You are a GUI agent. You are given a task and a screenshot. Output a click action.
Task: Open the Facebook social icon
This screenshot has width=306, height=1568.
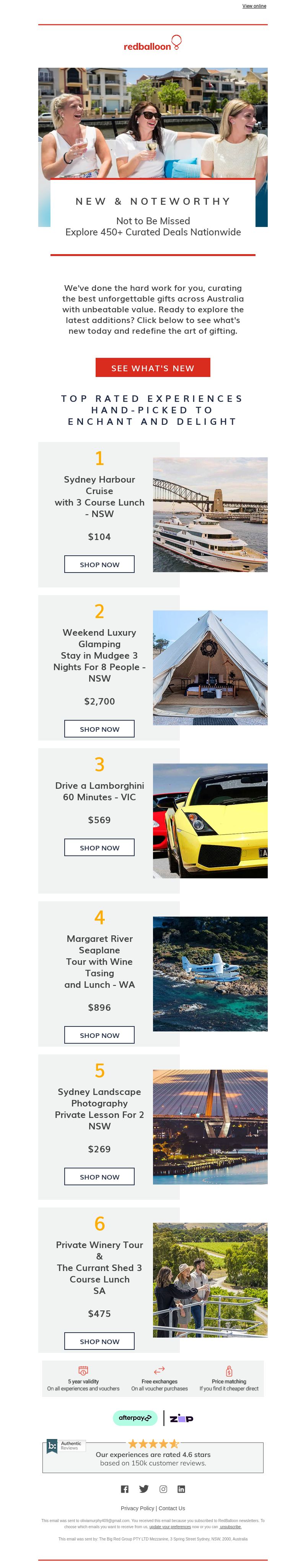pyautogui.click(x=125, y=1489)
